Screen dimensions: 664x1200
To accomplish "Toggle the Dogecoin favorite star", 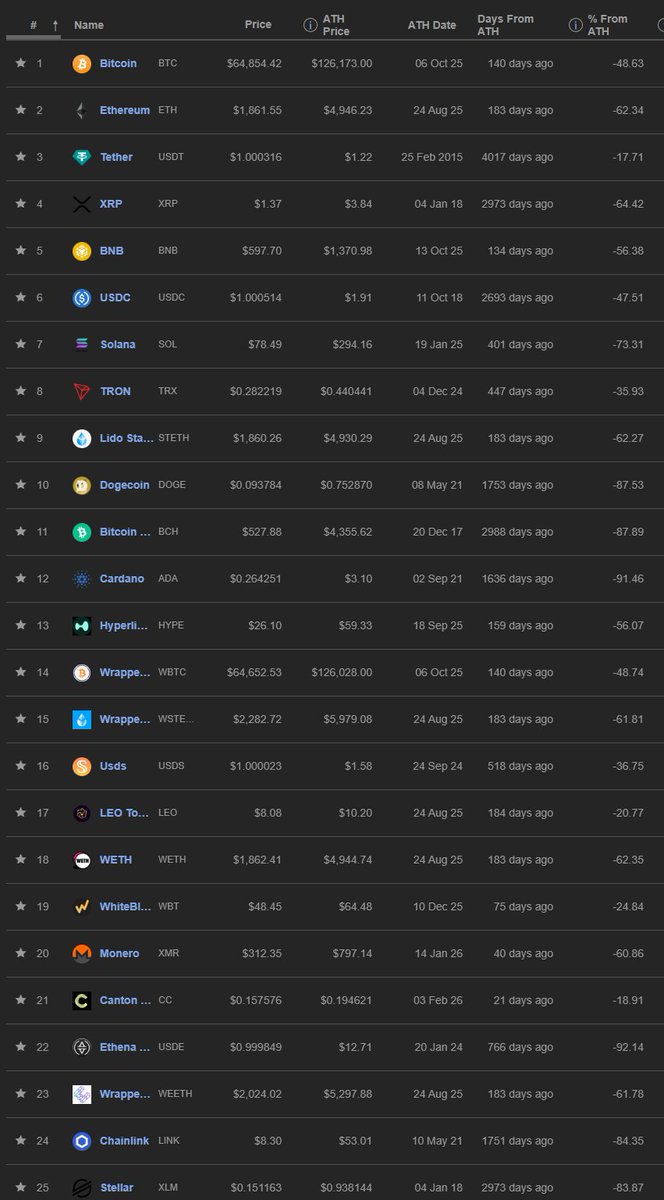I will click(x=20, y=485).
